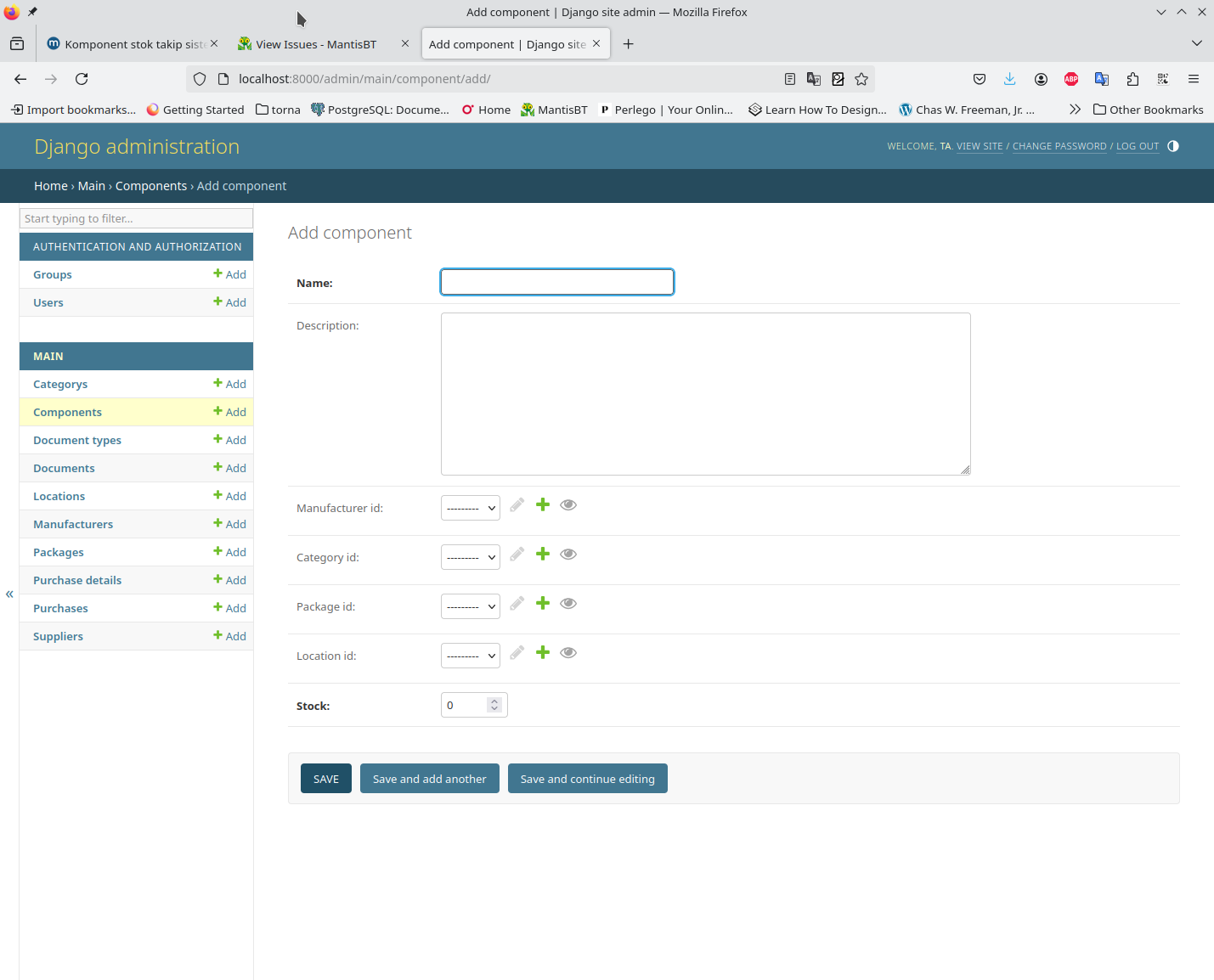Open Purchase details in the sidebar

pyautogui.click(x=77, y=581)
